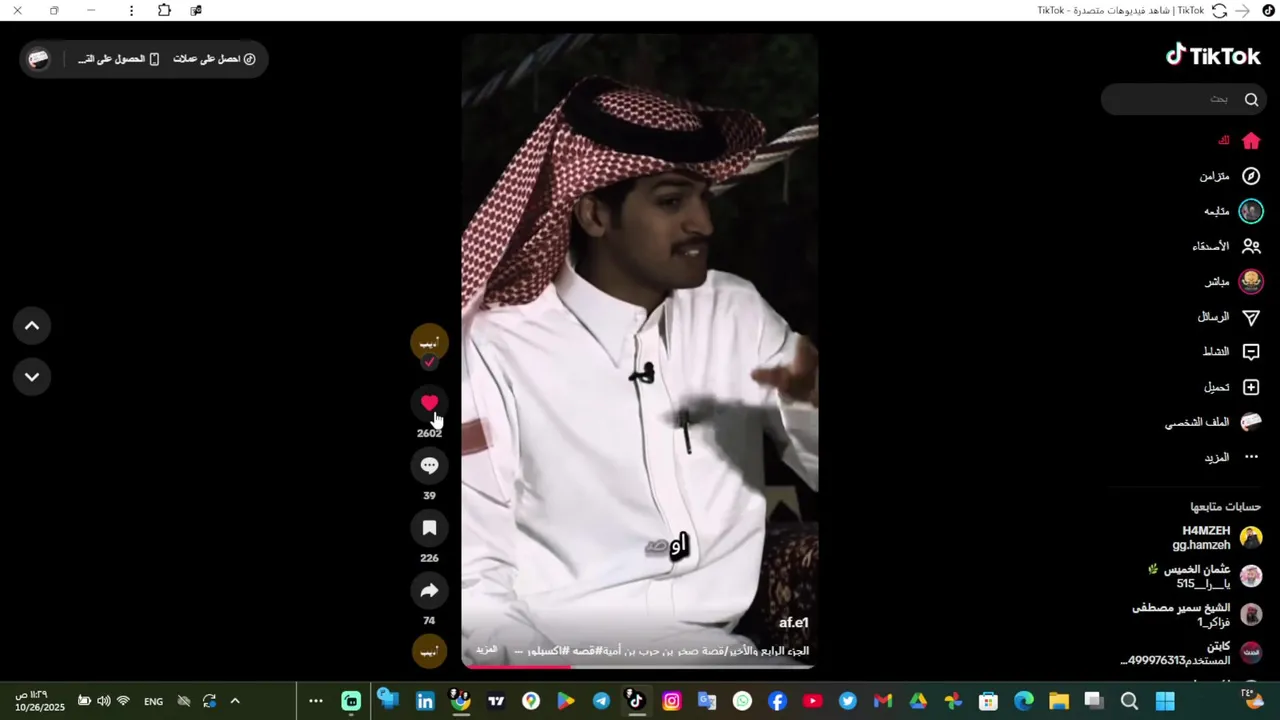Open Facebook from the taskbar
This screenshot has height=720, width=1280.
pos(777,701)
